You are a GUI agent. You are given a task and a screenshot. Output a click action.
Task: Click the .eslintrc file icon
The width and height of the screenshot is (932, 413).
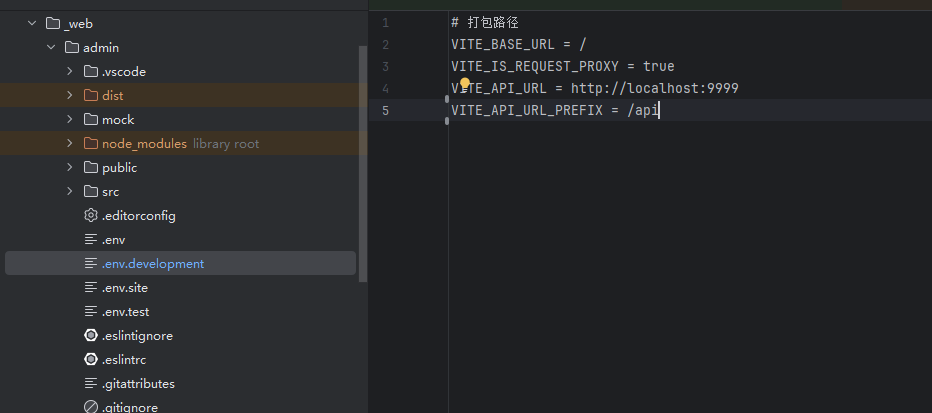coord(91,360)
